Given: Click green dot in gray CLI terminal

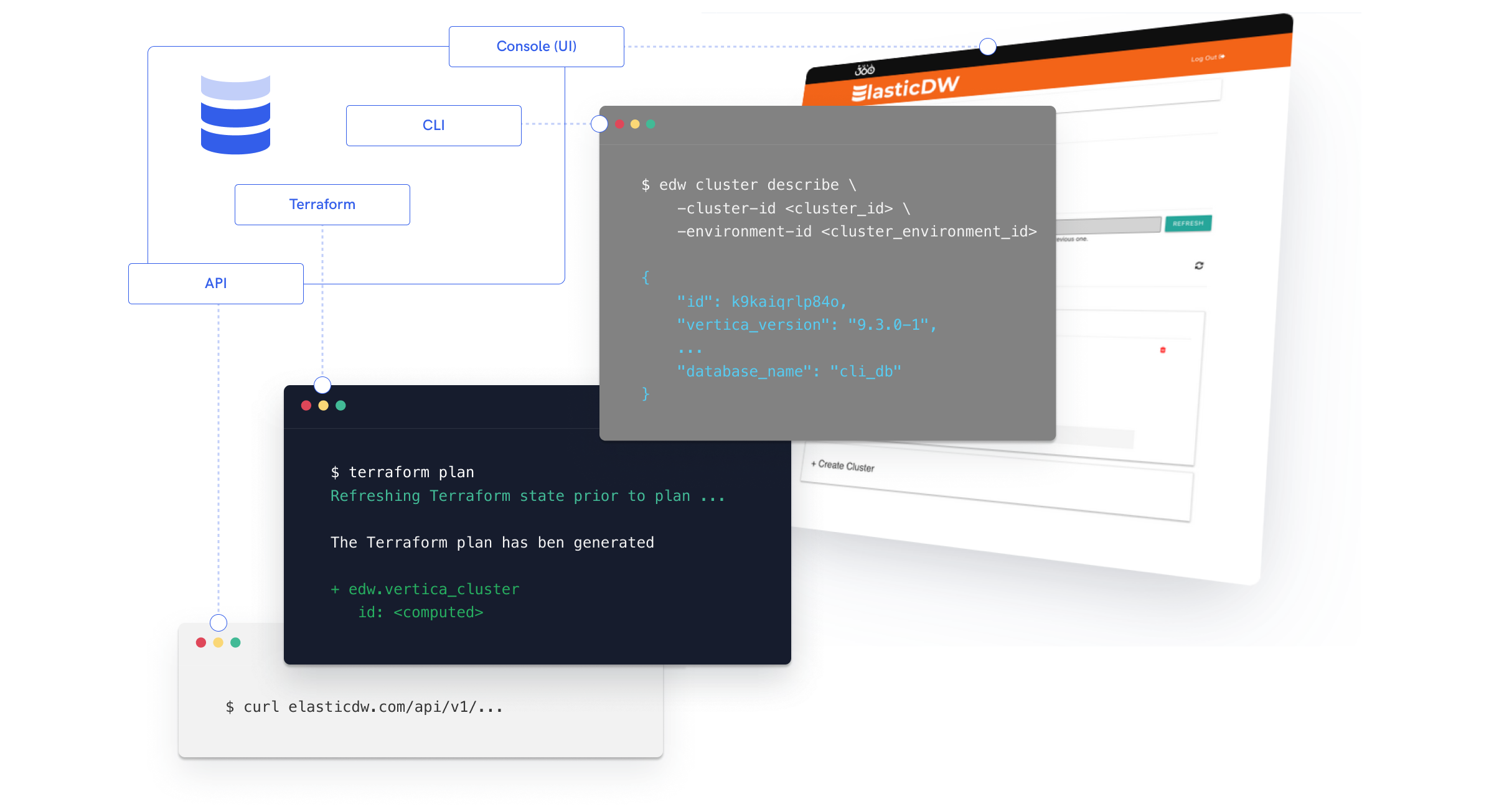Looking at the screenshot, I should (x=651, y=124).
